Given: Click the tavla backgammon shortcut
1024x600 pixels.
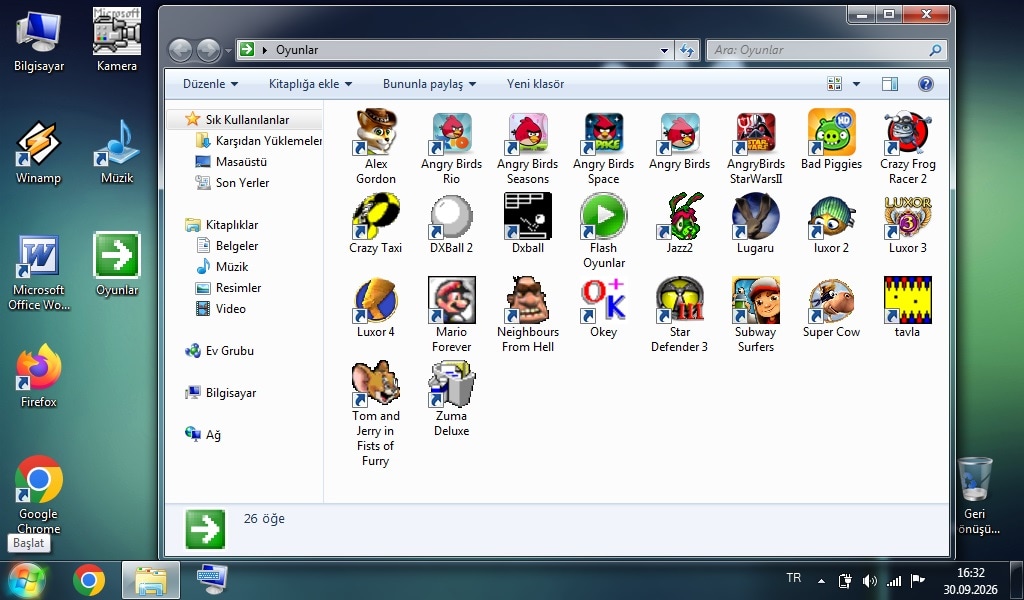Looking at the screenshot, I should pos(908,308).
